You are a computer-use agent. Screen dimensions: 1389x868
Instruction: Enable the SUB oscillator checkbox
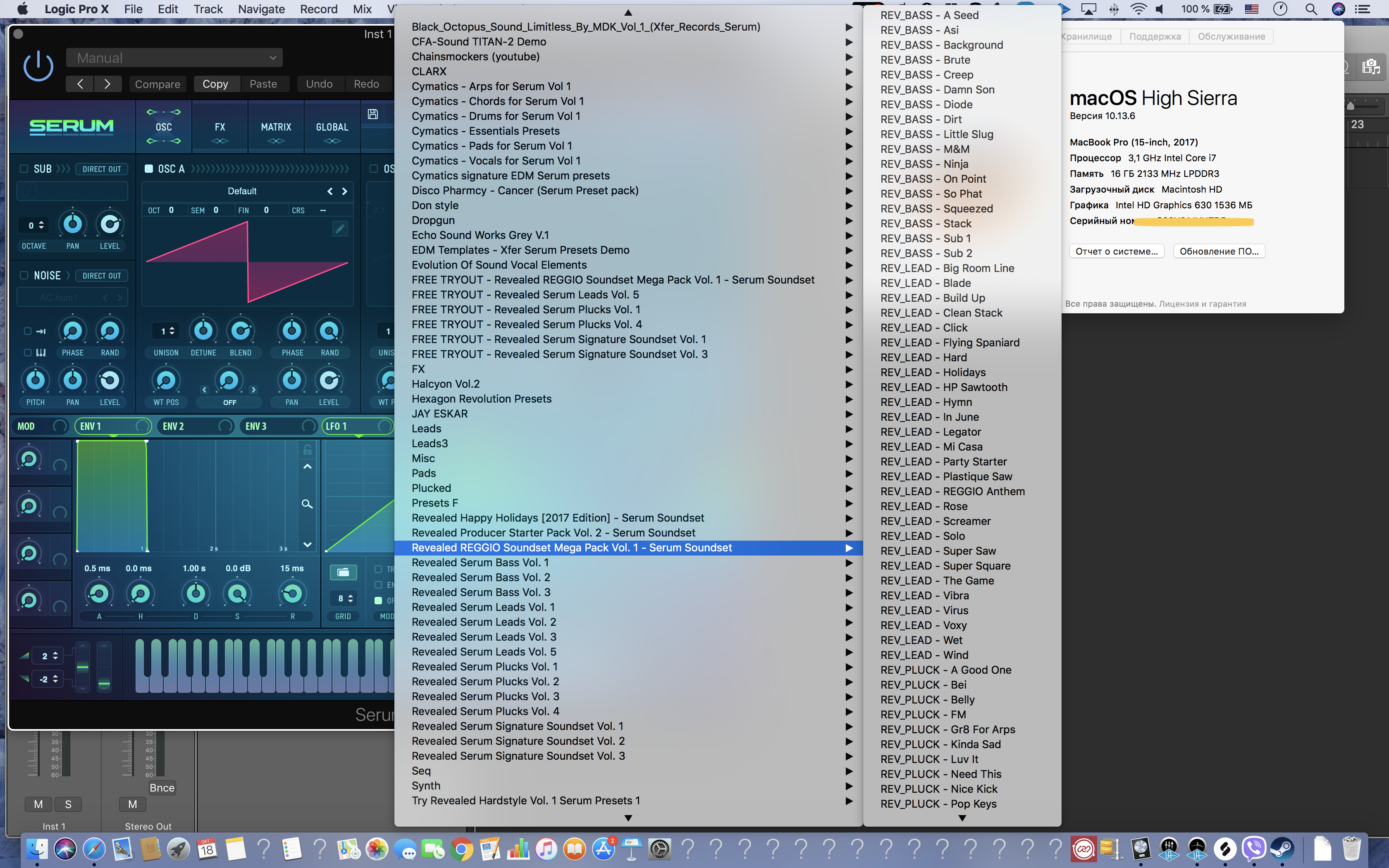pos(24,169)
